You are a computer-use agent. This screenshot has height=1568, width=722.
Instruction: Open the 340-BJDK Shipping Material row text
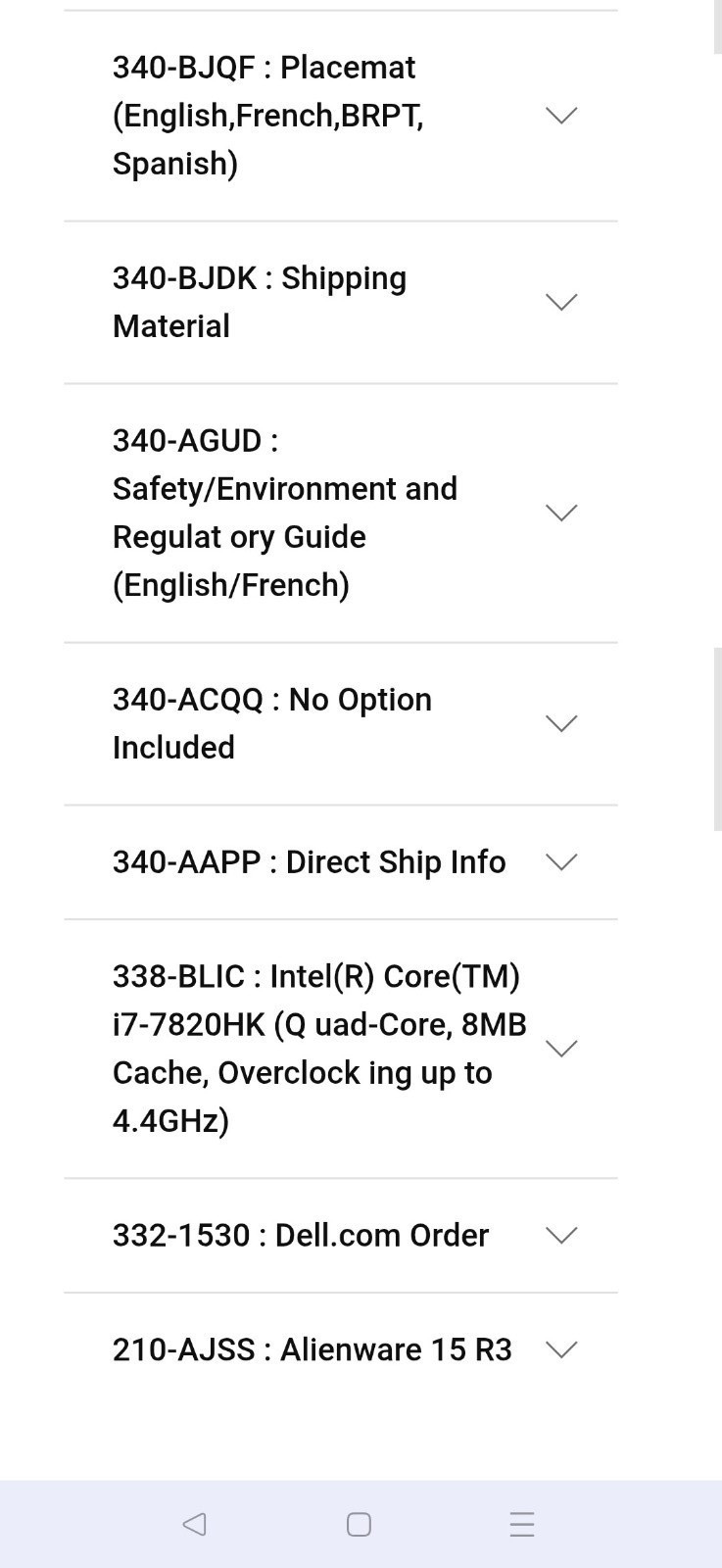click(260, 302)
